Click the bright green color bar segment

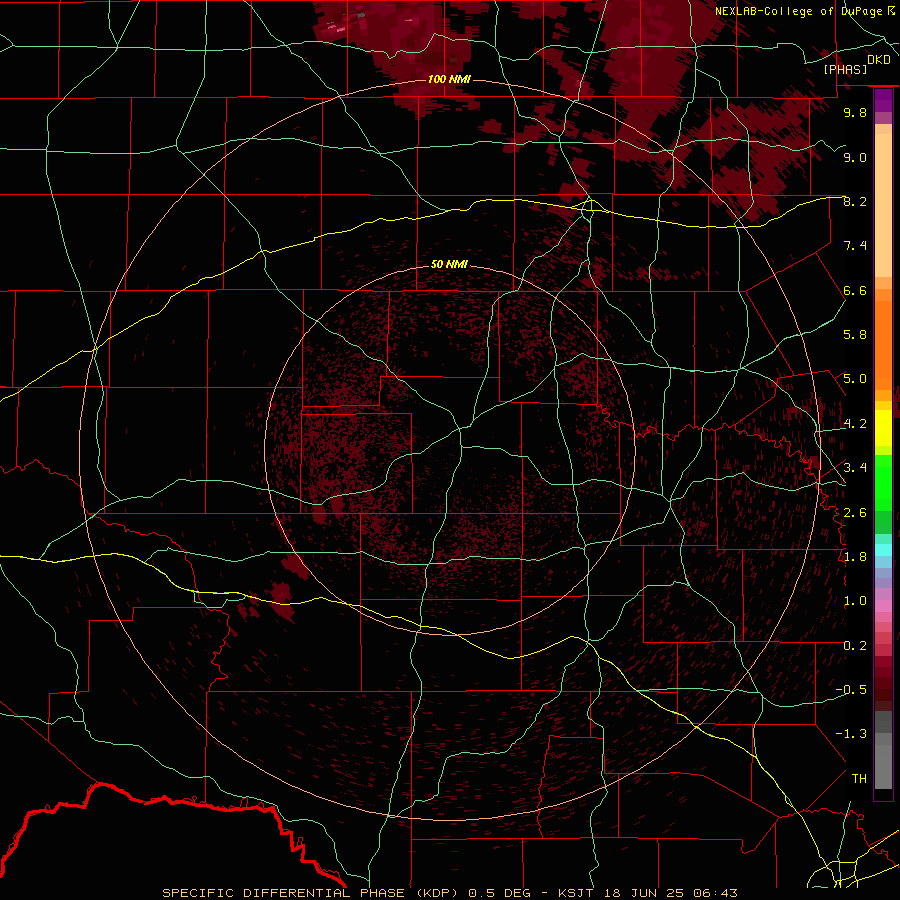pyautogui.click(x=883, y=482)
